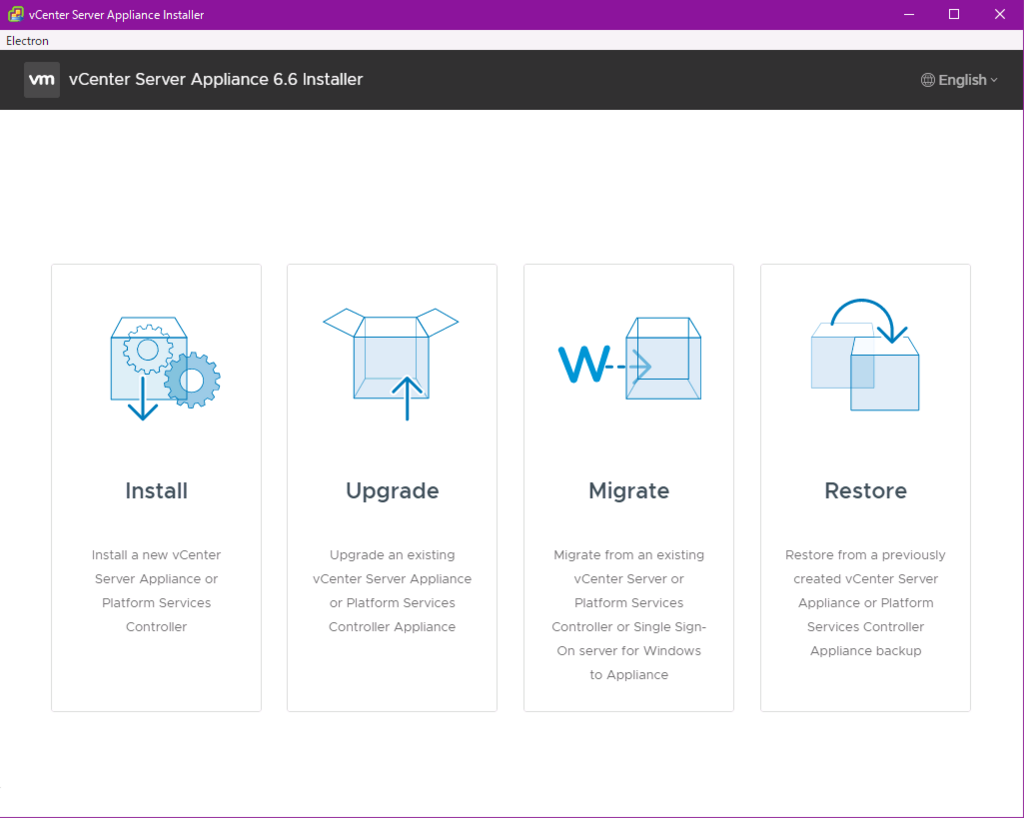Select the Upgrade heading
Viewport: 1024px width, 818px height.
392,492
